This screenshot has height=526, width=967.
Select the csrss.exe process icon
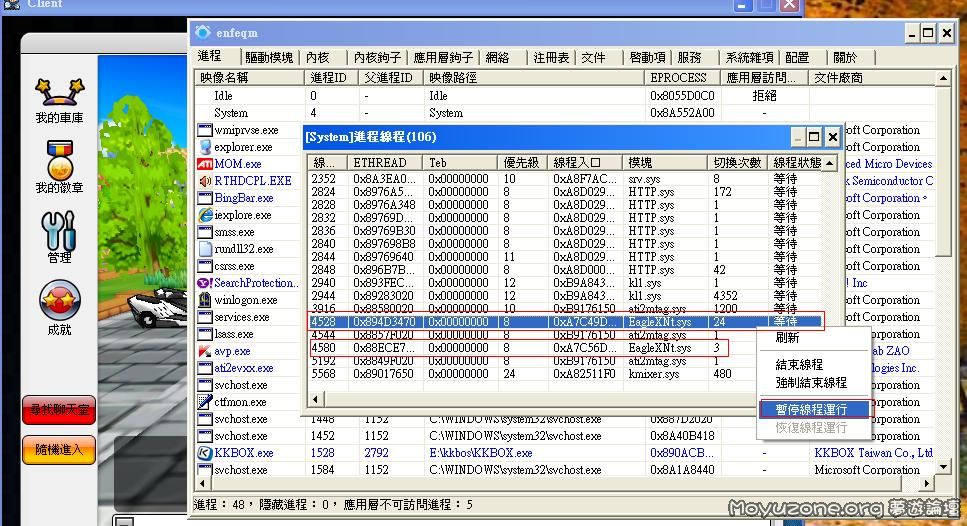pos(205,266)
